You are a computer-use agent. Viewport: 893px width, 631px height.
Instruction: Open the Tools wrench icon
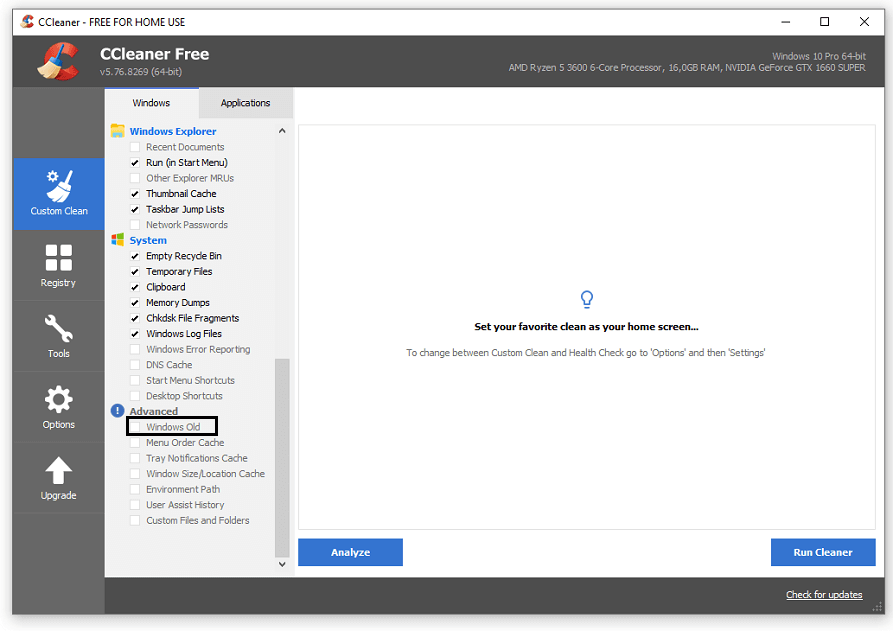pyautogui.click(x=59, y=329)
